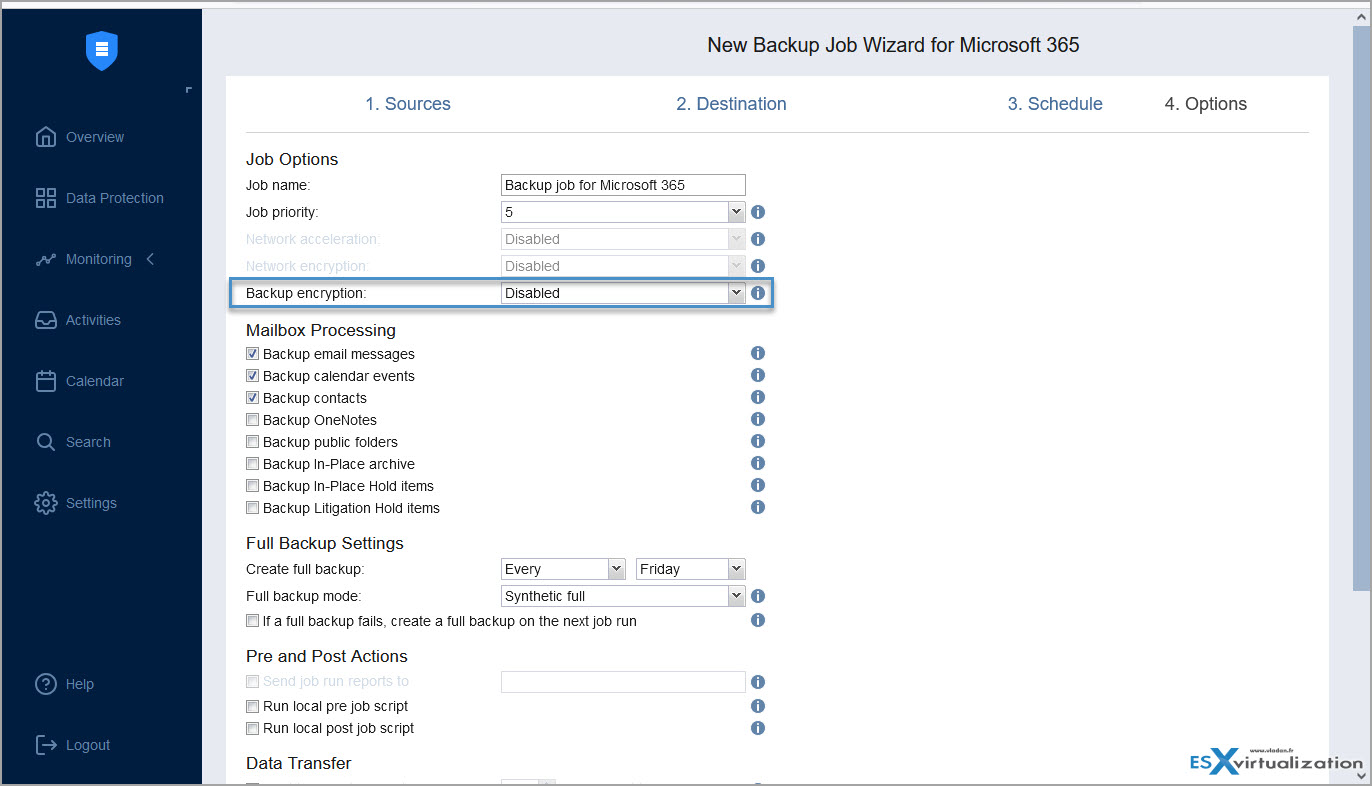Image resolution: width=1372 pixels, height=786 pixels.
Task: Show info for Run local pre job script
Action: point(758,706)
